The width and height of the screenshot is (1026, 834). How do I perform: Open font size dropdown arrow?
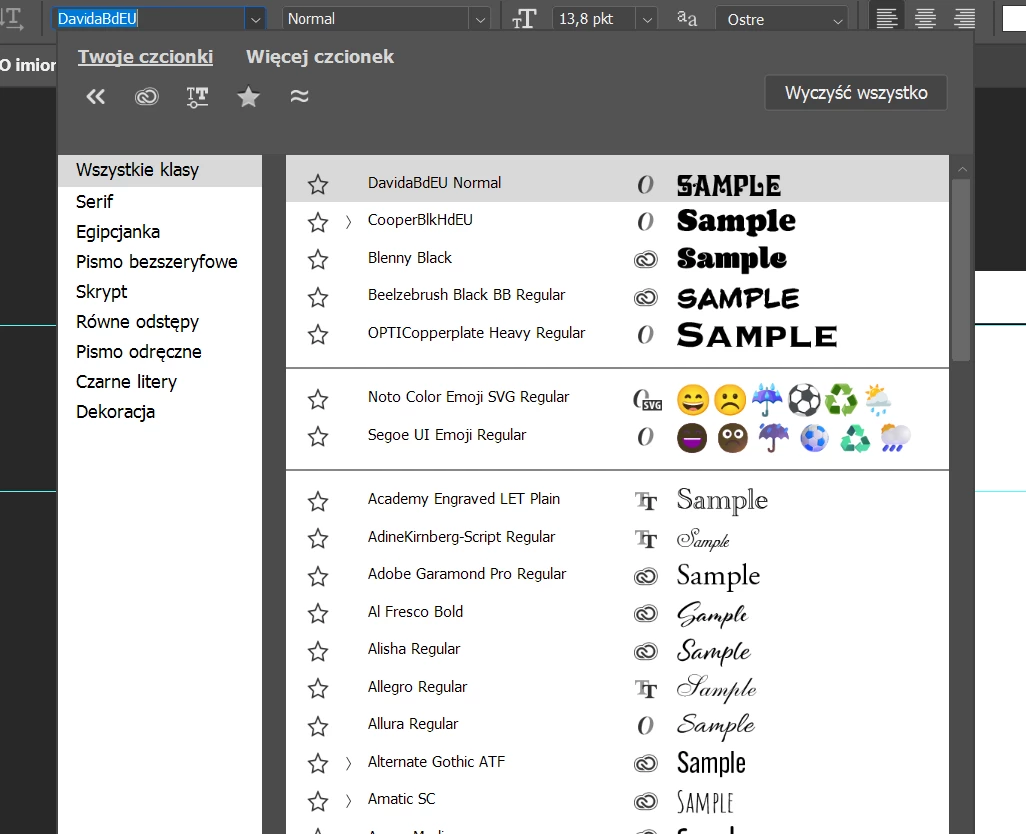(646, 20)
